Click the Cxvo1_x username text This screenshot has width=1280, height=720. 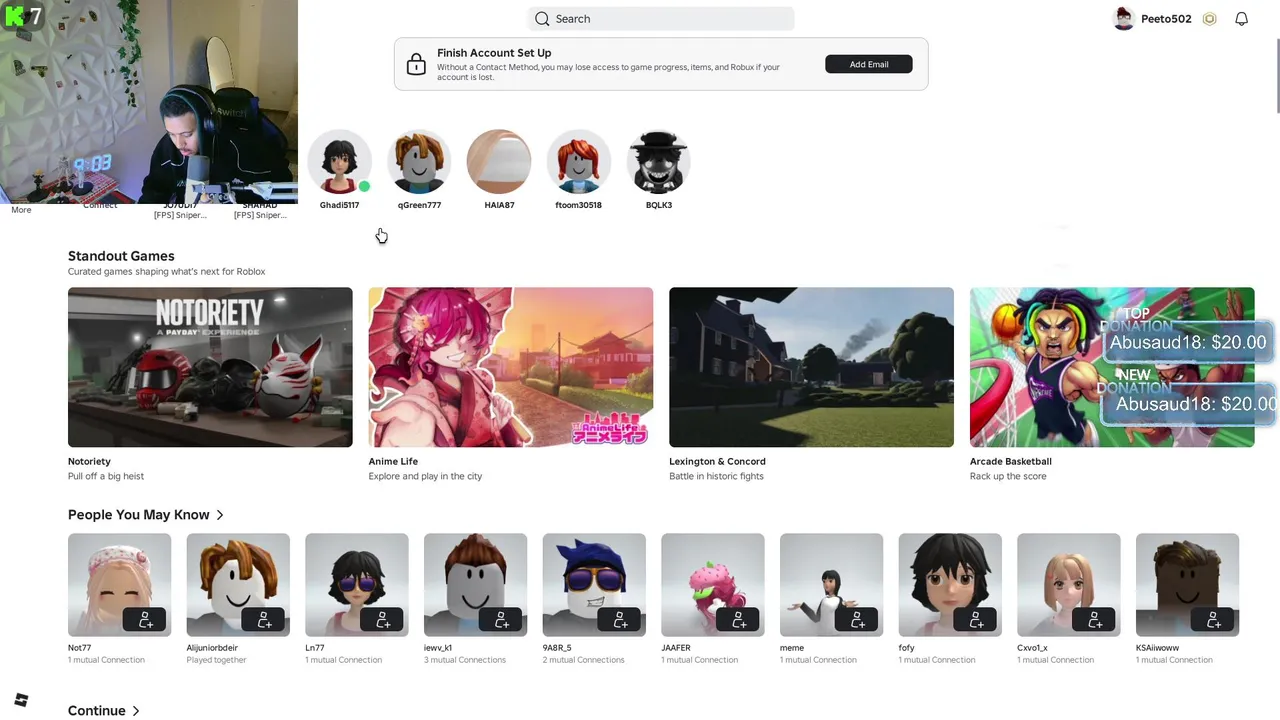[x=1032, y=648]
